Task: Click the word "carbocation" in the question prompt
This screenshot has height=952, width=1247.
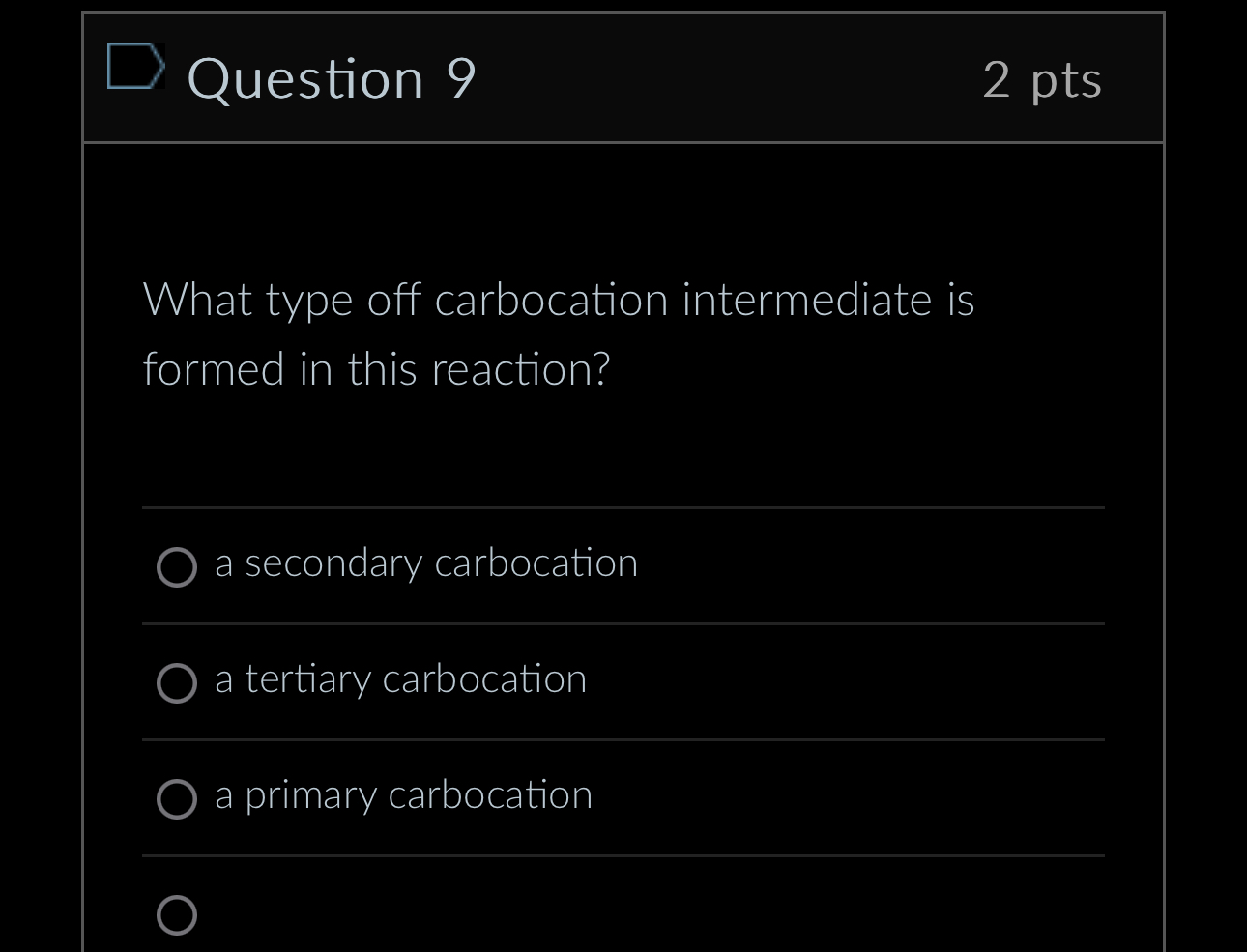Action: [552, 300]
